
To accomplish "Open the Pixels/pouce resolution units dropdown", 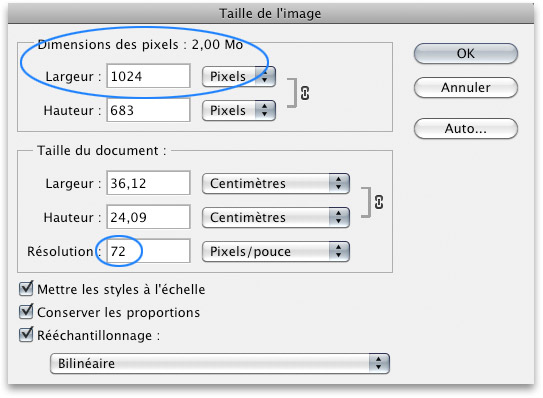I will [276, 251].
